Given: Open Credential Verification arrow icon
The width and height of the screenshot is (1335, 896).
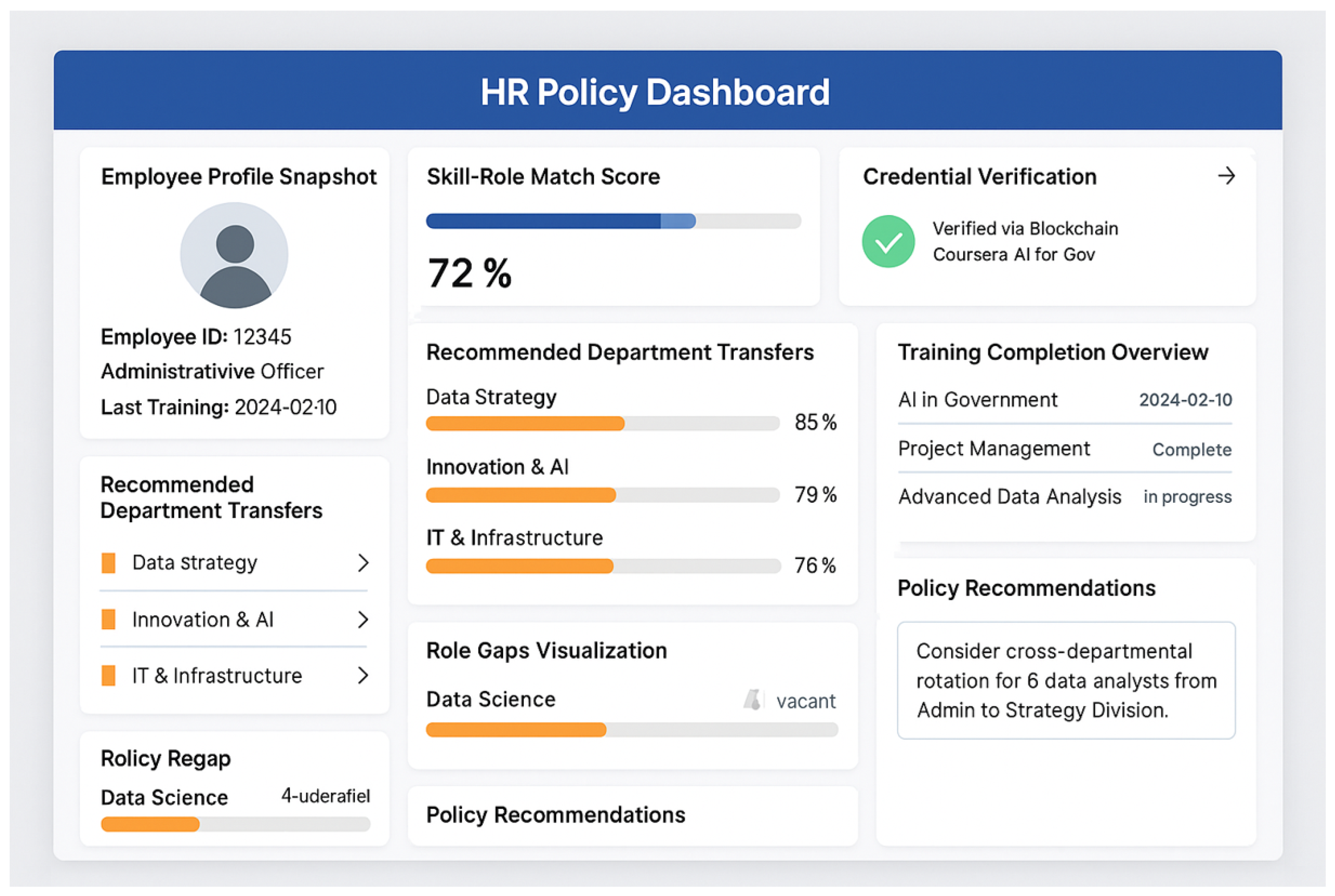Looking at the screenshot, I should pos(1226,176).
